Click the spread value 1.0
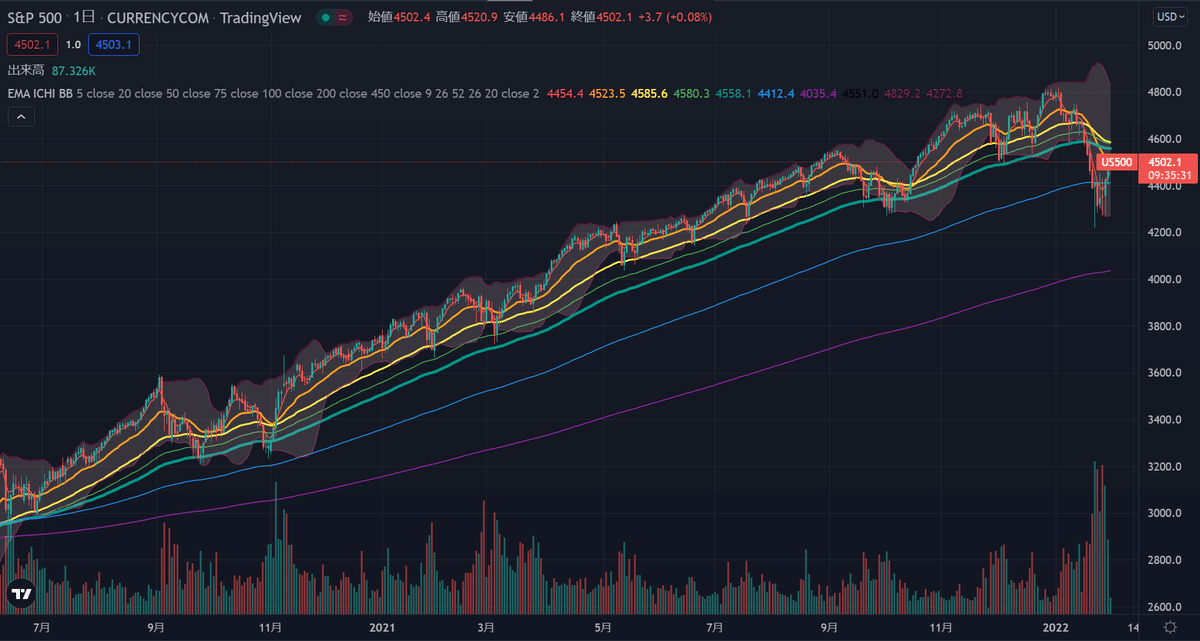Viewport: 1200px width, 641px height. pos(74,44)
